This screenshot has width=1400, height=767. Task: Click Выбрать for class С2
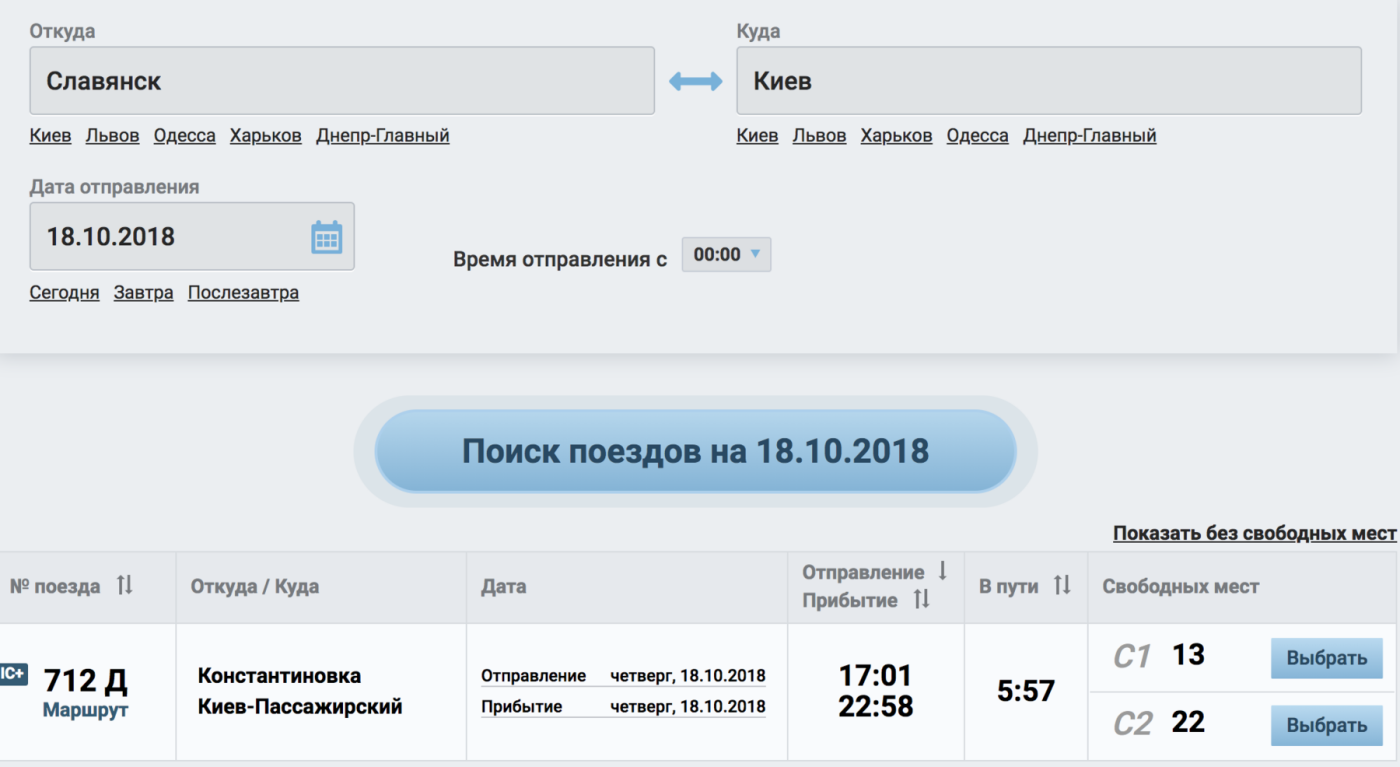[1327, 726]
